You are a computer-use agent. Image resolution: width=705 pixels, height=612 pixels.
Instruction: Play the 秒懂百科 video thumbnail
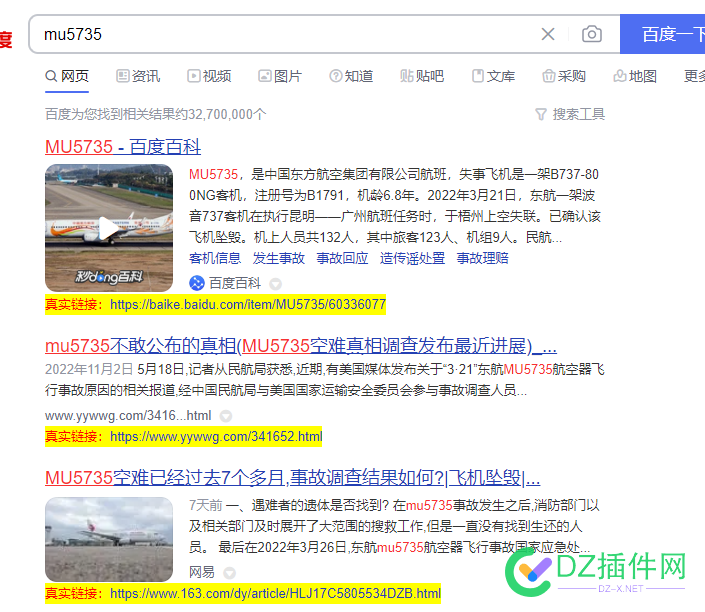pyautogui.click(x=109, y=228)
